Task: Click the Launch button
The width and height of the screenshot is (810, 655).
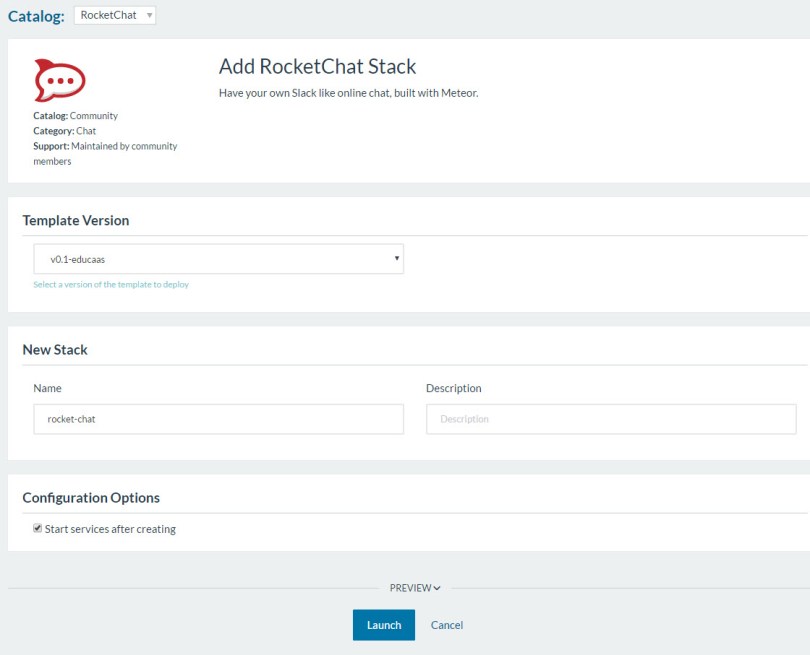Action: click(383, 625)
